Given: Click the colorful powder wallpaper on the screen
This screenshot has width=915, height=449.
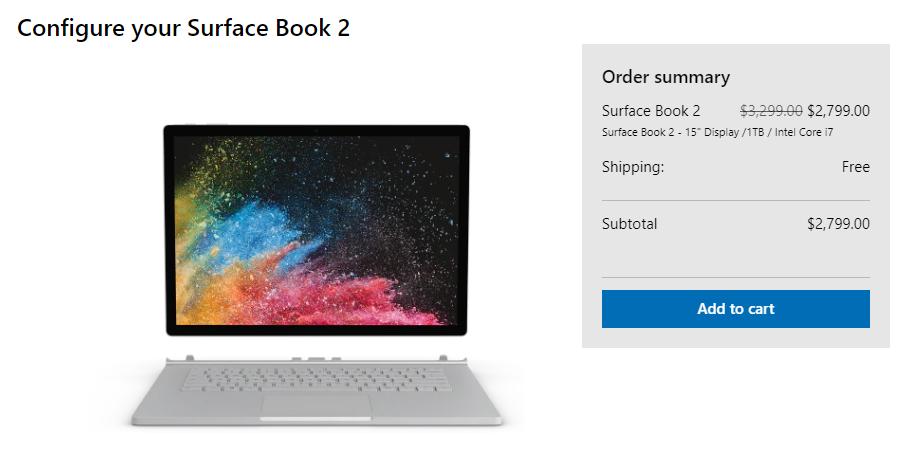Looking at the screenshot, I should tap(317, 231).
